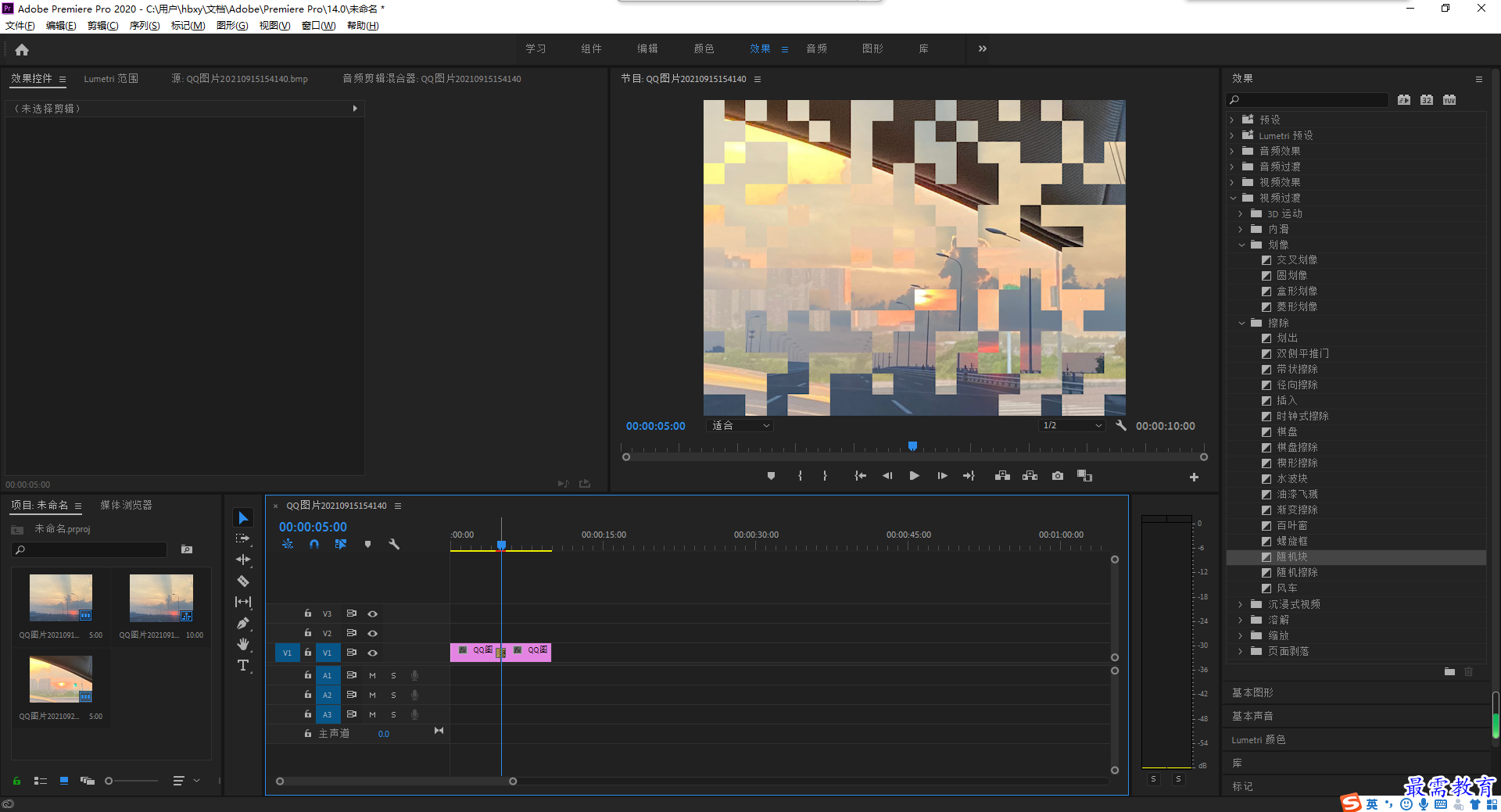The width and height of the screenshot is (1501, 812).
Task: Hide video track V3 with eye icon
Action: [x=373, y=614]
